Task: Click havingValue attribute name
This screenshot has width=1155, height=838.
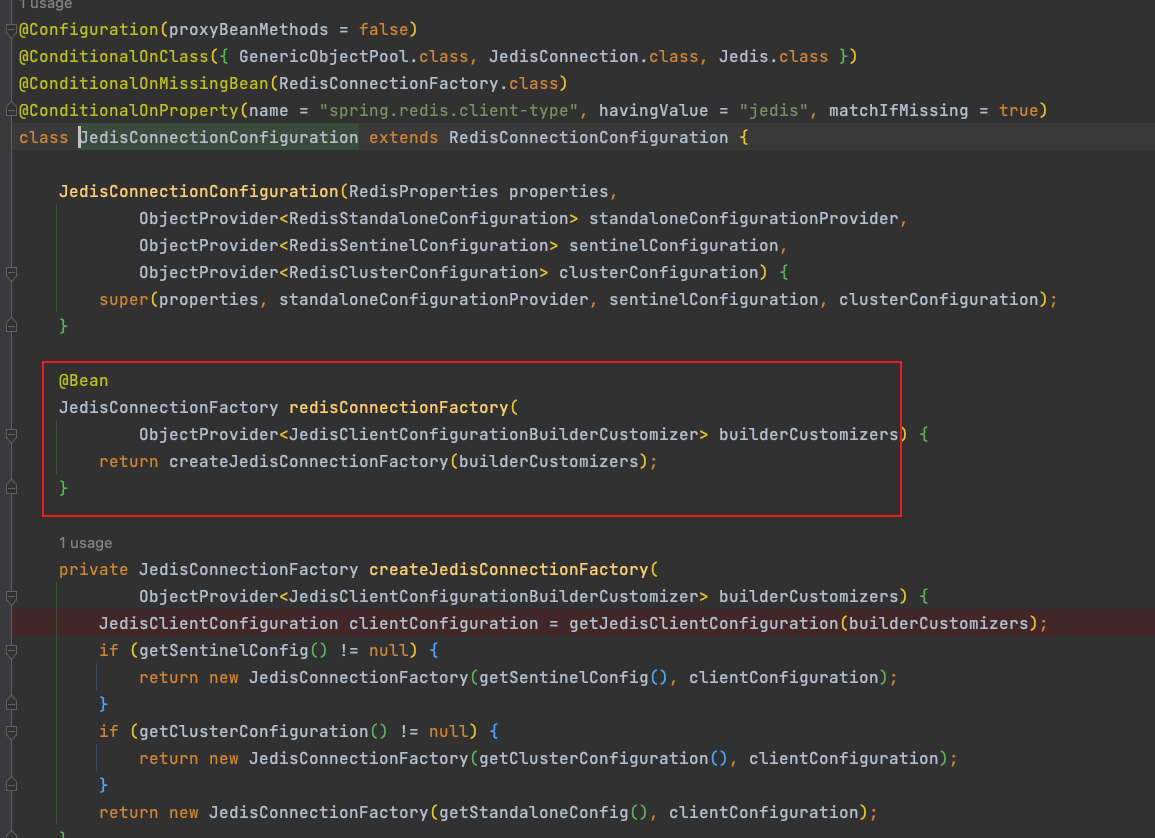Action: coord(653,110)
